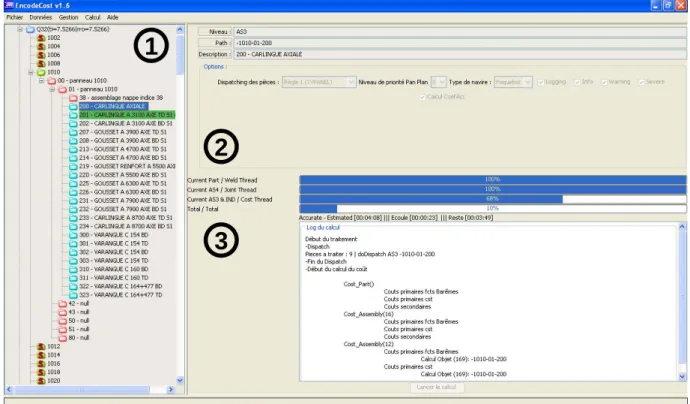The height and width of the screenshot is (404, 690).
Task: Click the folder icon of 219 - GOUSSET RENFORT
Action: coord(73,167)
